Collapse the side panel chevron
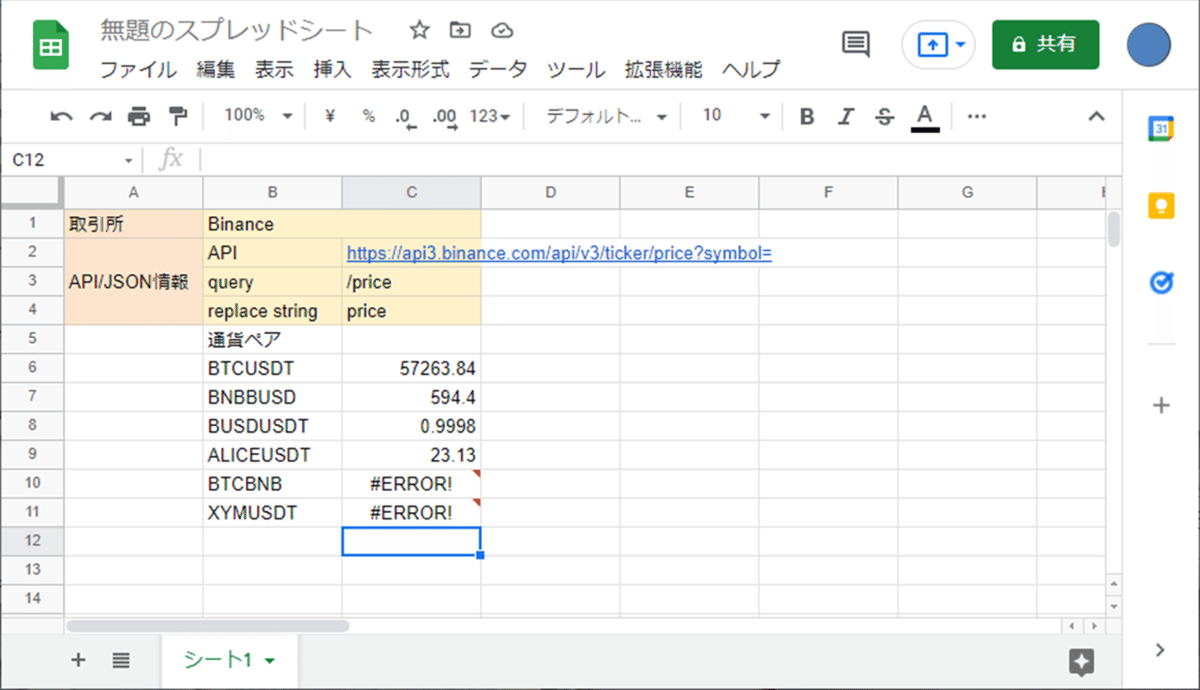This screenshot has height=690, width=1200. [1160, 650]
